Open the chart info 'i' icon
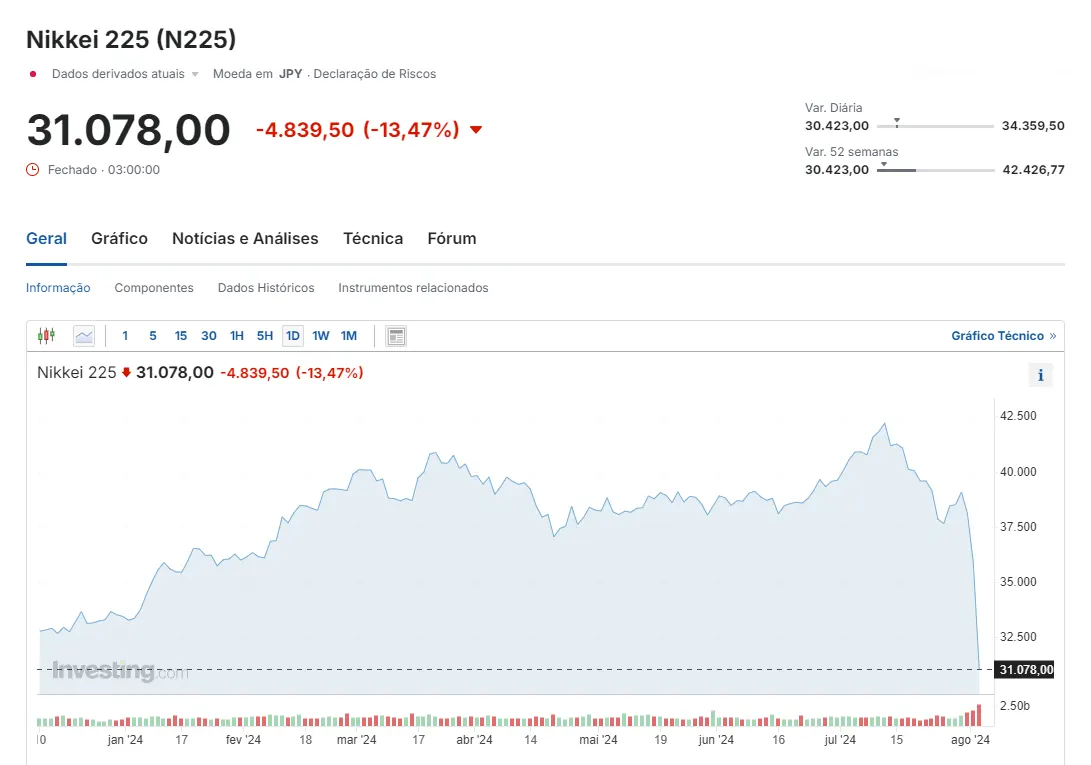 pos(1041,375)
